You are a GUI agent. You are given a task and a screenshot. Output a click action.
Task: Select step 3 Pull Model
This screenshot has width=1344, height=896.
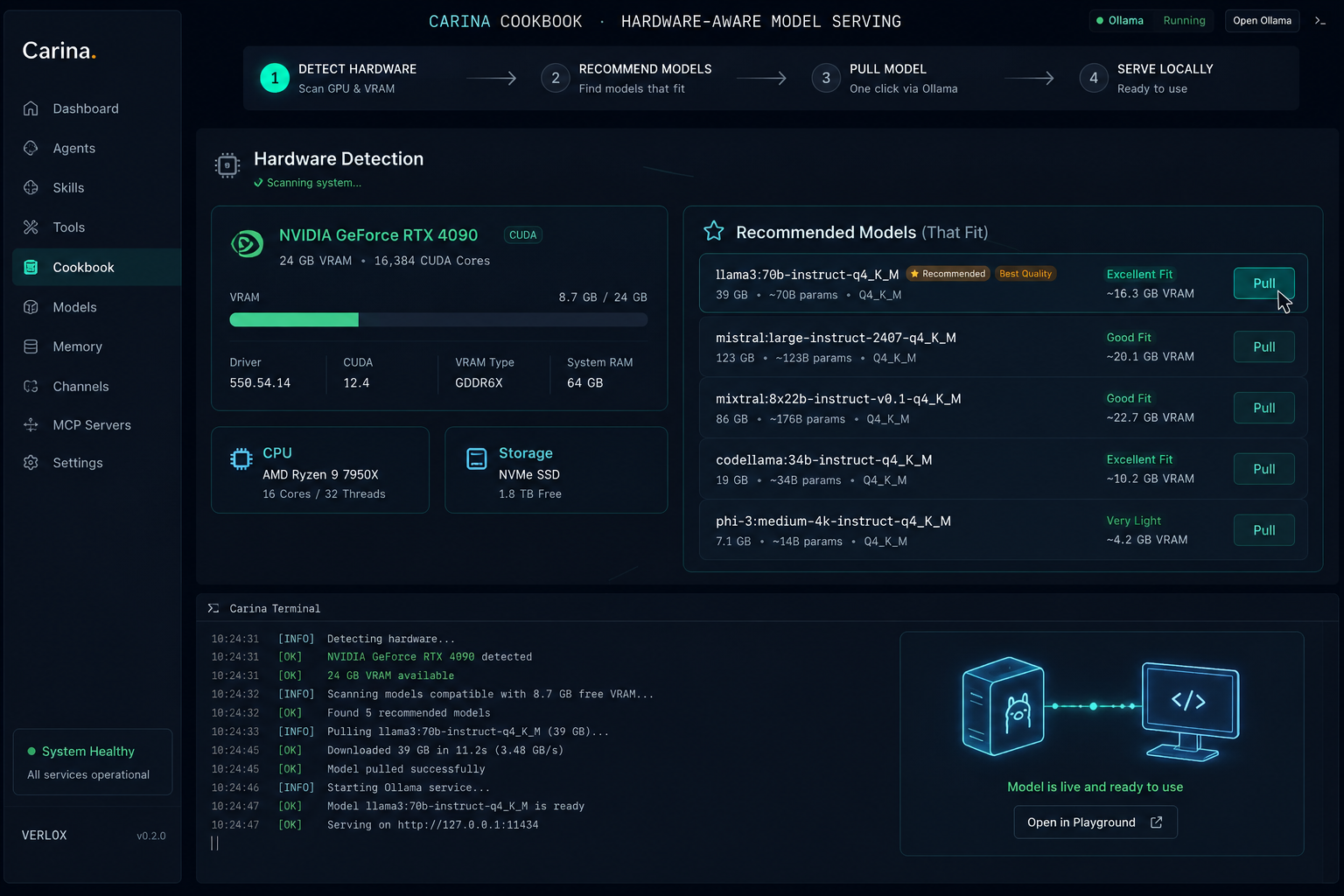click(x=885, y=78)
